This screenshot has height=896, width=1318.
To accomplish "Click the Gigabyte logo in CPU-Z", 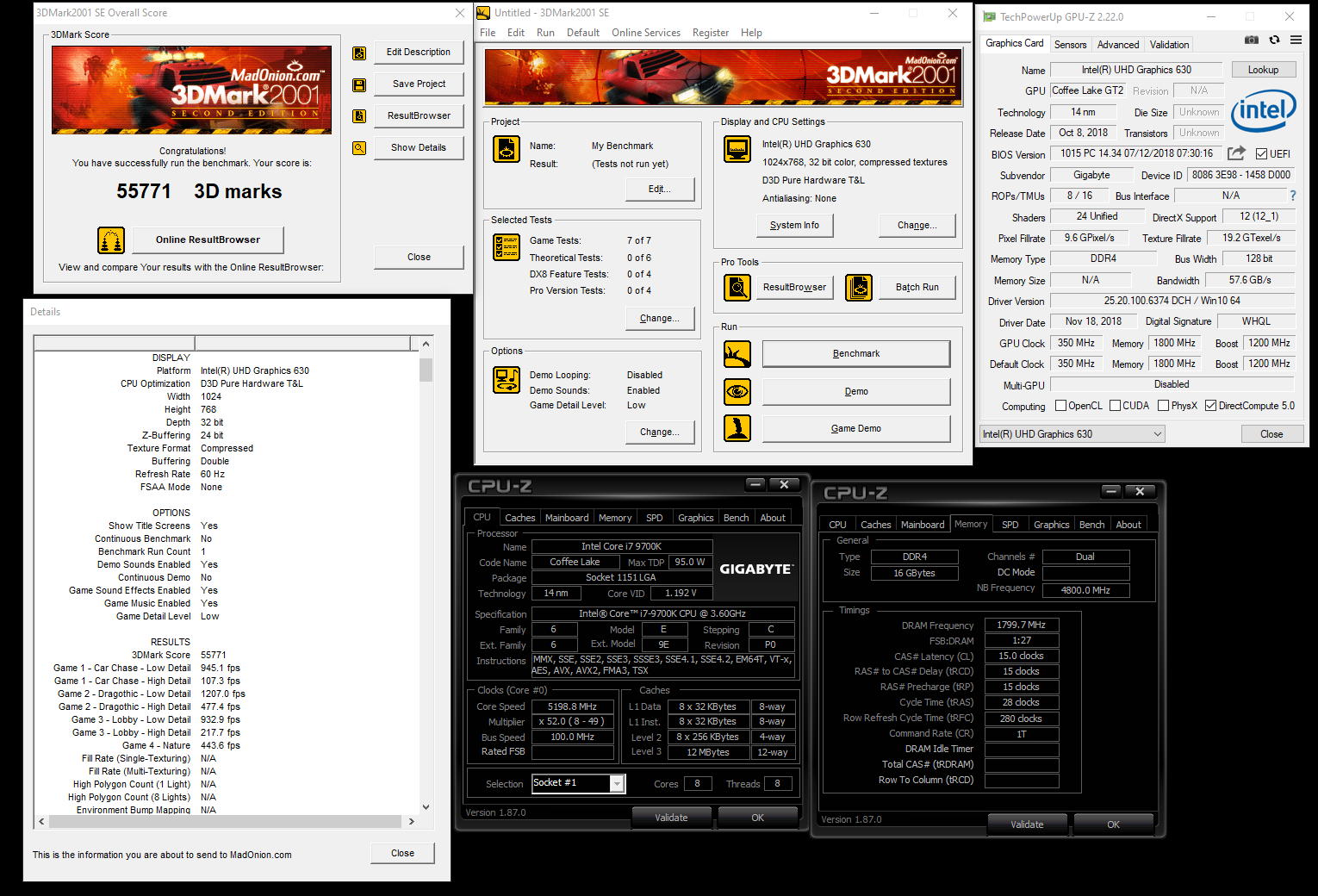I will [755, 569].
